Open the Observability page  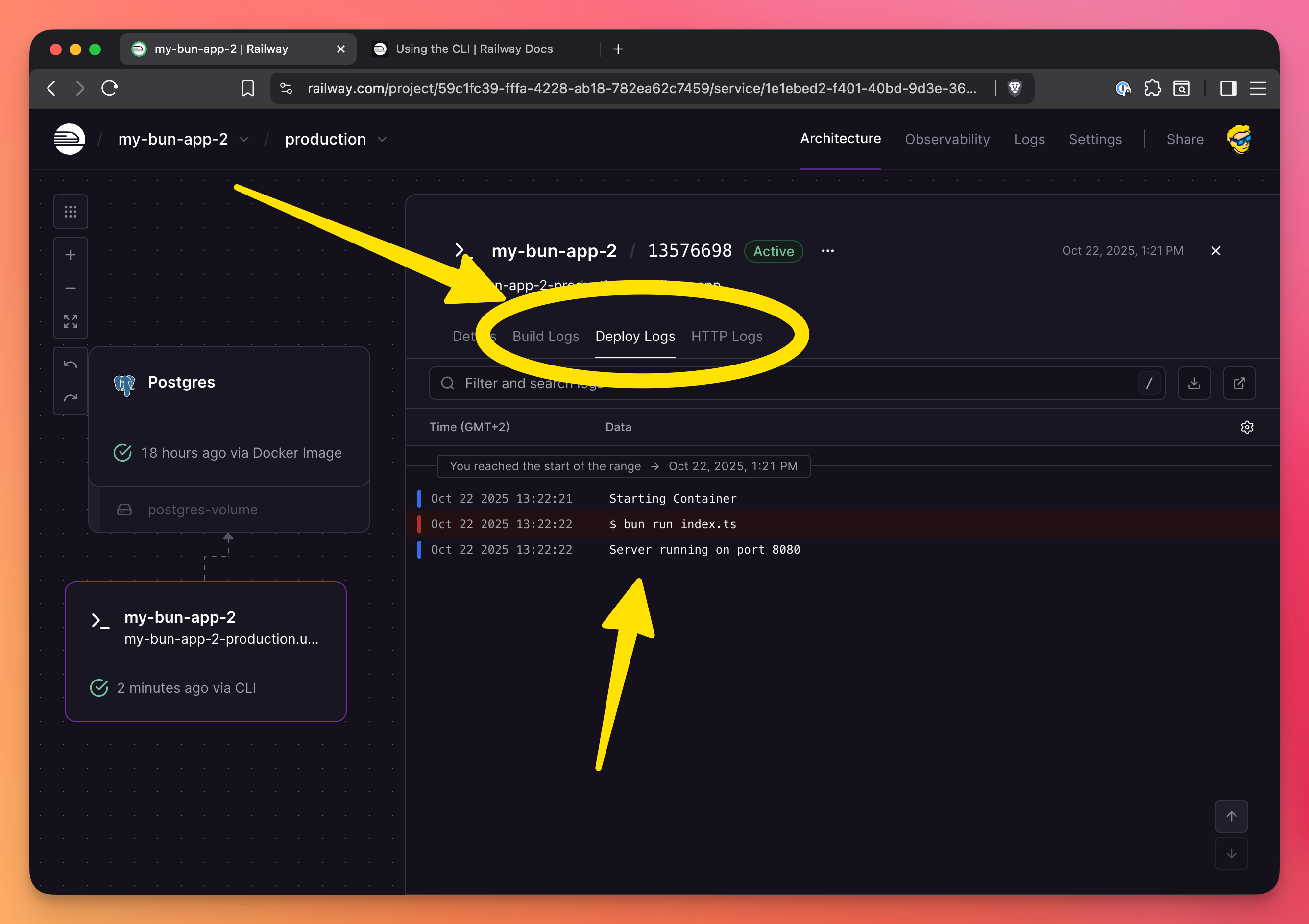[x=947, y=139]
